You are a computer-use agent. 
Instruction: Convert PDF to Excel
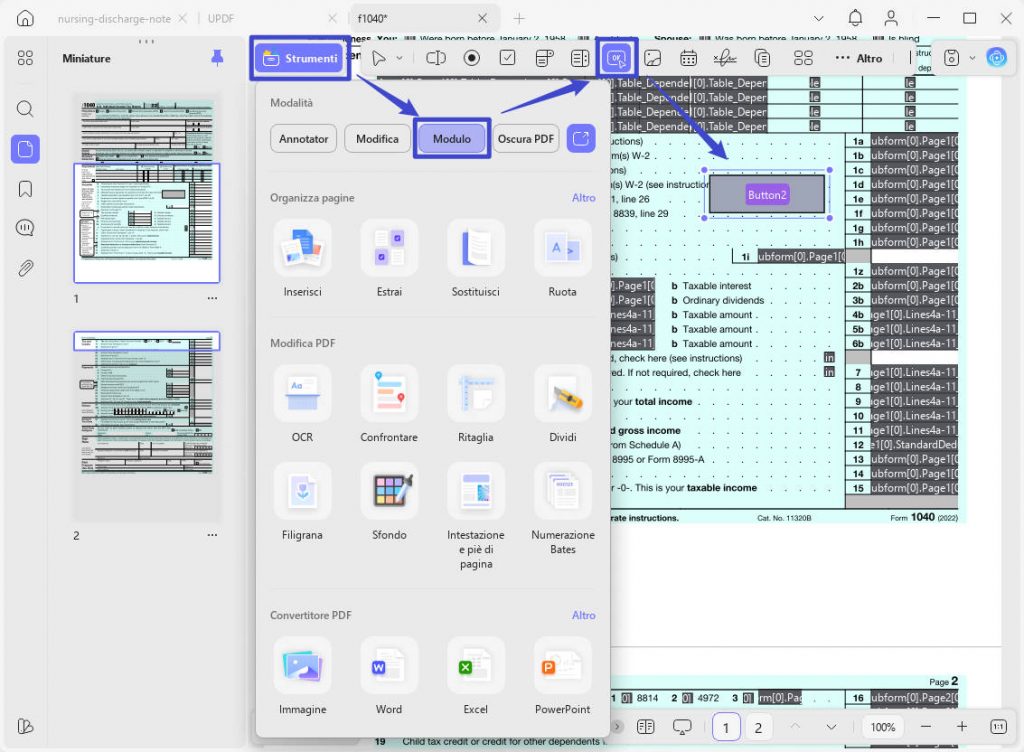pos(475,677)
